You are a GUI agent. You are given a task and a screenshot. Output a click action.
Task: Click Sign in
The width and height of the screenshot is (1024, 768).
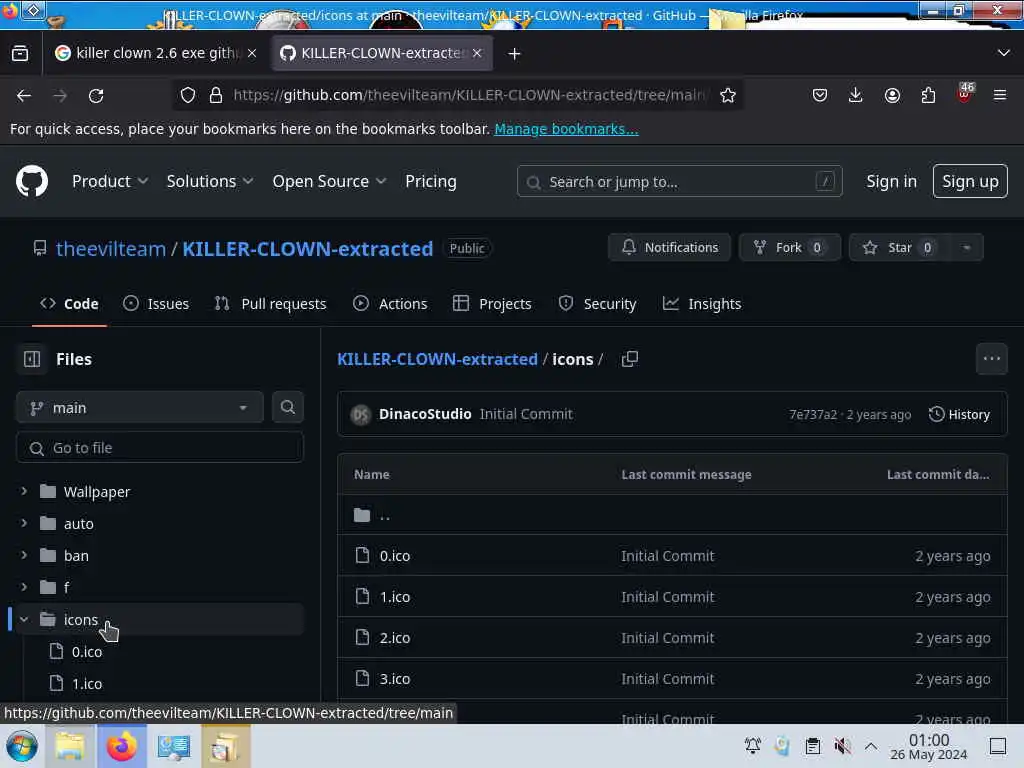pos(891,182)
